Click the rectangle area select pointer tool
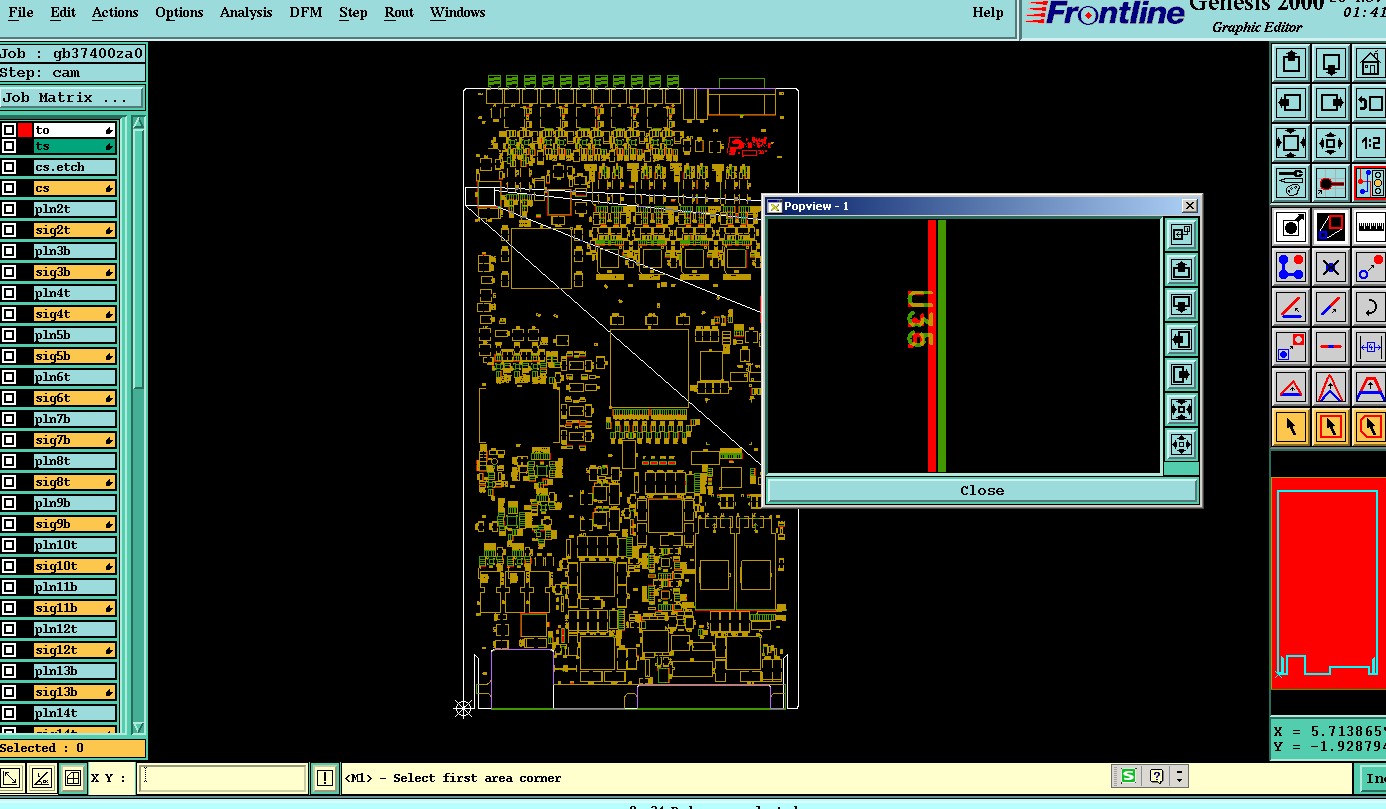 [1331, 427]
